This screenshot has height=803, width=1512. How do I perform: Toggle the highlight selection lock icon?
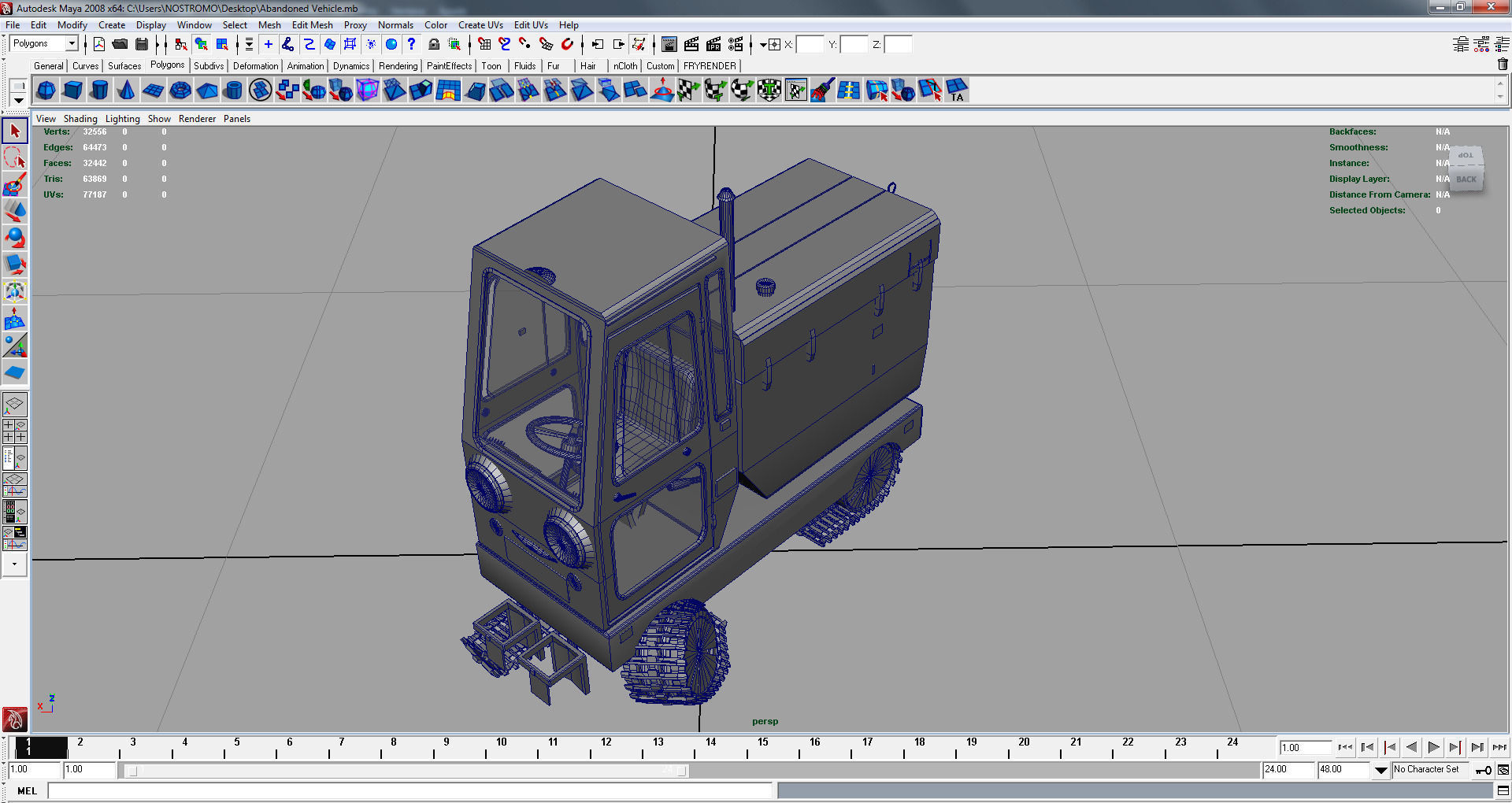pos(433,44)
